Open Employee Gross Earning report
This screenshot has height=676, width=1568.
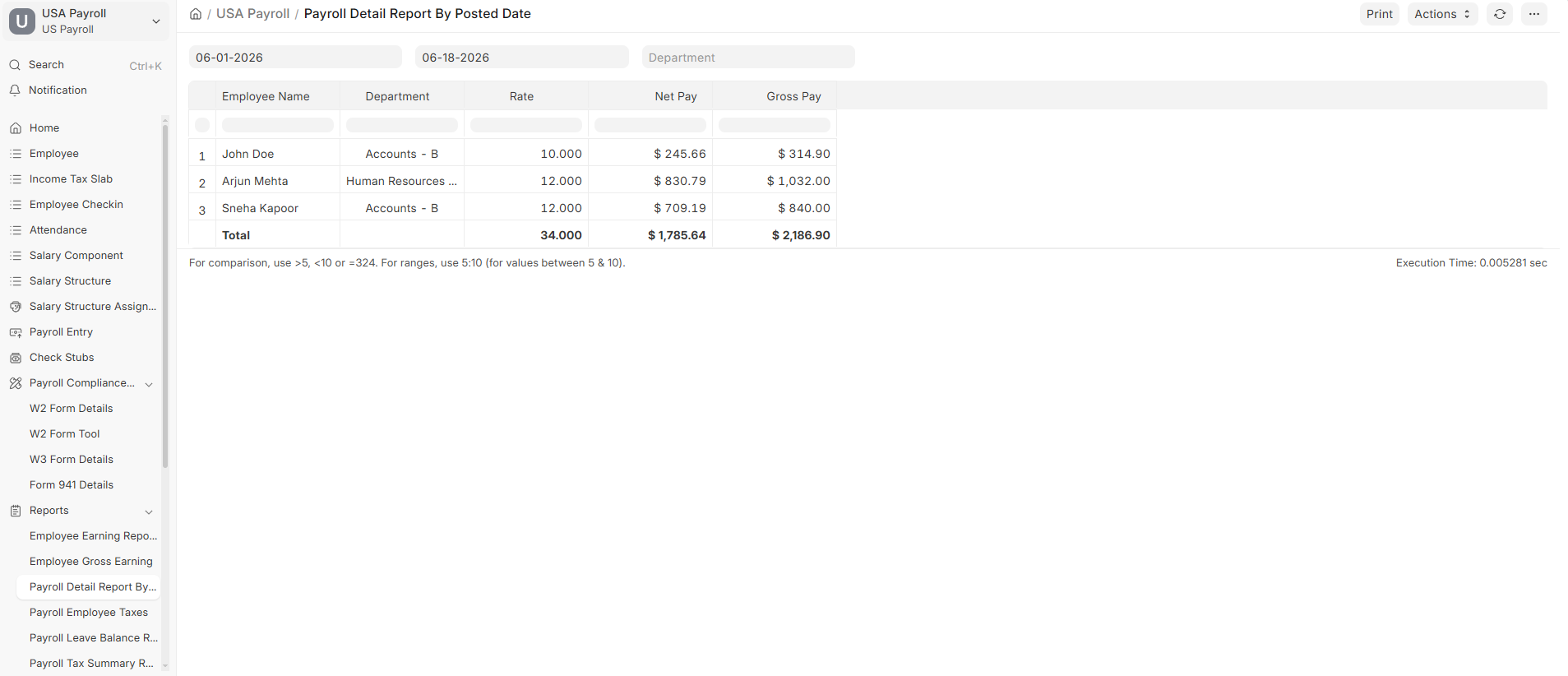91,562
